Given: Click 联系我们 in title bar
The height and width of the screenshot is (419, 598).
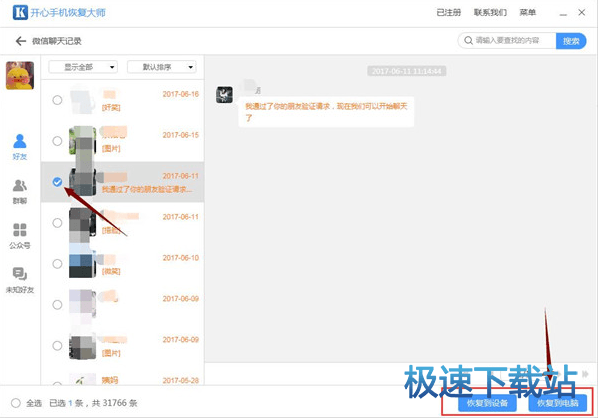Looking at the screenshot, I should (490, 13).
